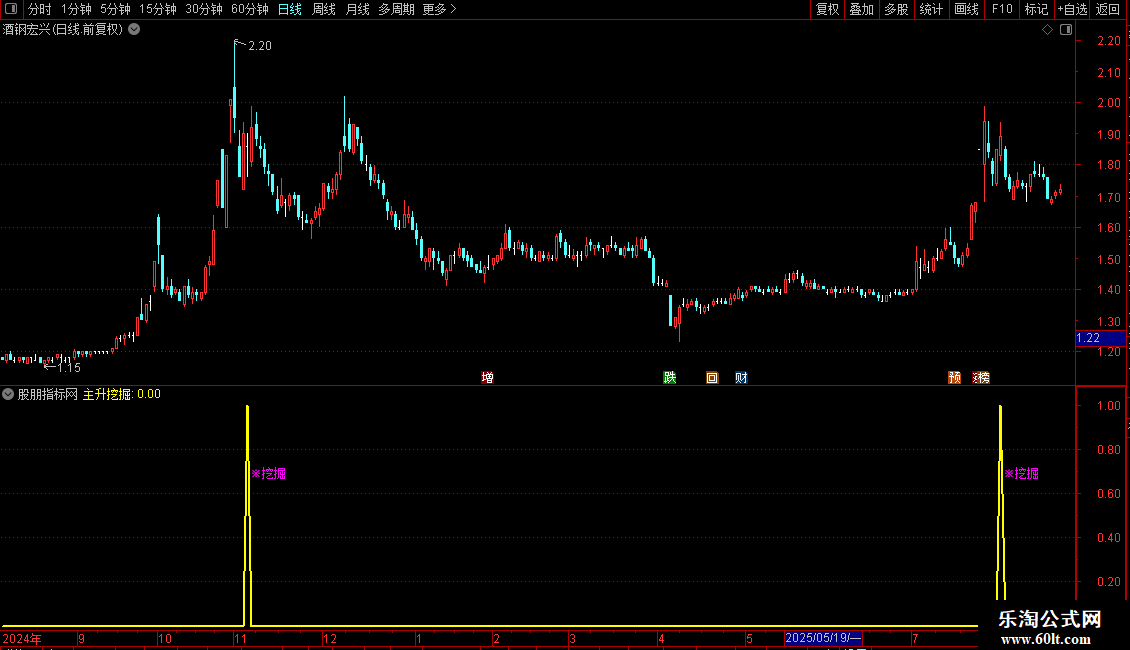The height and width of the screenshot is (650, 1130).
Task: Click the 1.22 current price tag
Action: [1100, 338]
